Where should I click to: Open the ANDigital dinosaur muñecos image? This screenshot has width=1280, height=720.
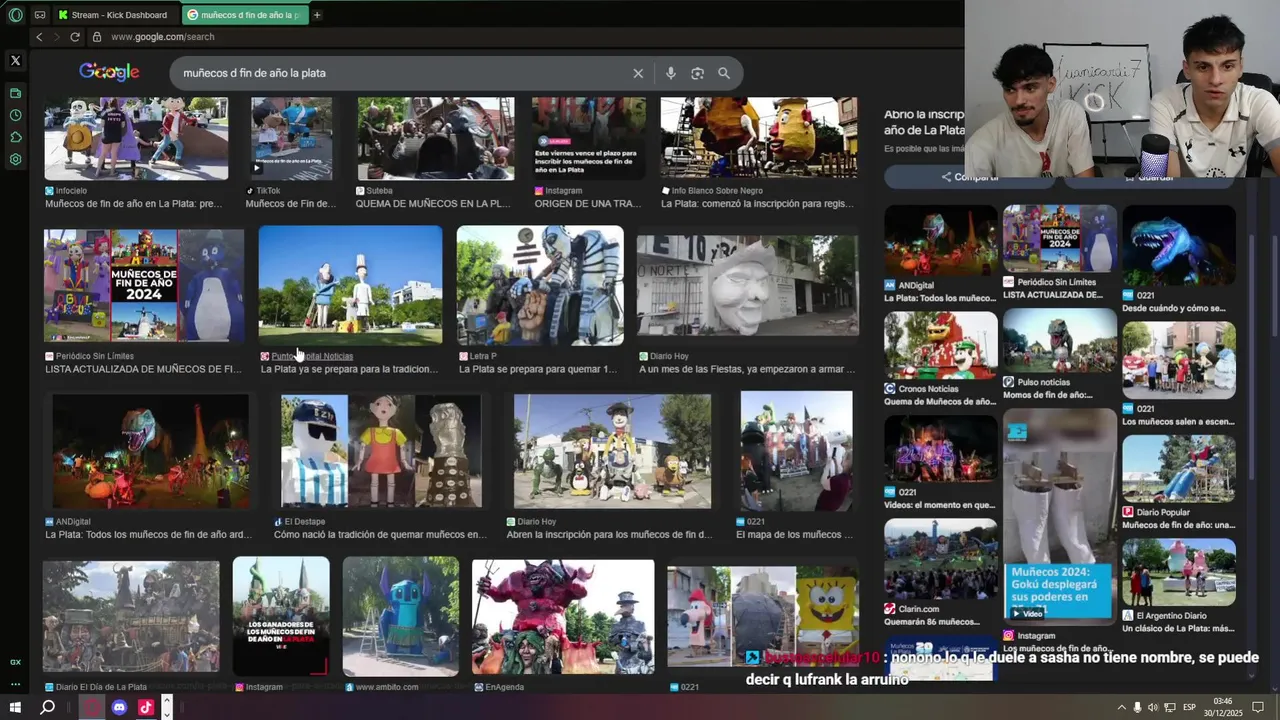[x=150, y=450]
